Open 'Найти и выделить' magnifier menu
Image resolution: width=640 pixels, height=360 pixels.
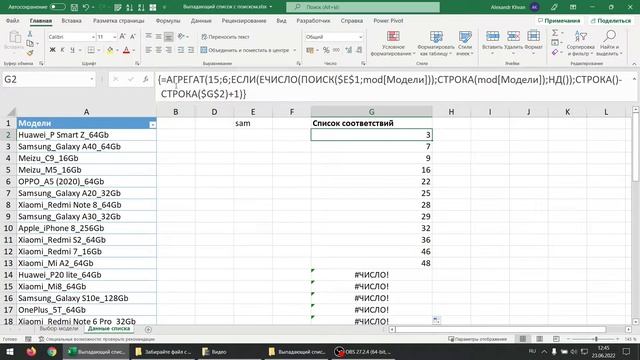(x=609, y=43)
